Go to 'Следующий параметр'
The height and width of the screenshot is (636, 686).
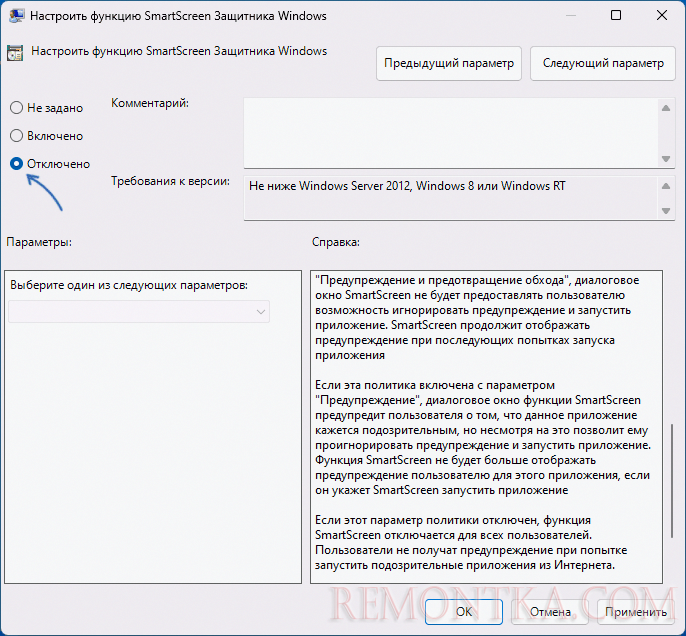pyautogui.click(x=602, y=63)
